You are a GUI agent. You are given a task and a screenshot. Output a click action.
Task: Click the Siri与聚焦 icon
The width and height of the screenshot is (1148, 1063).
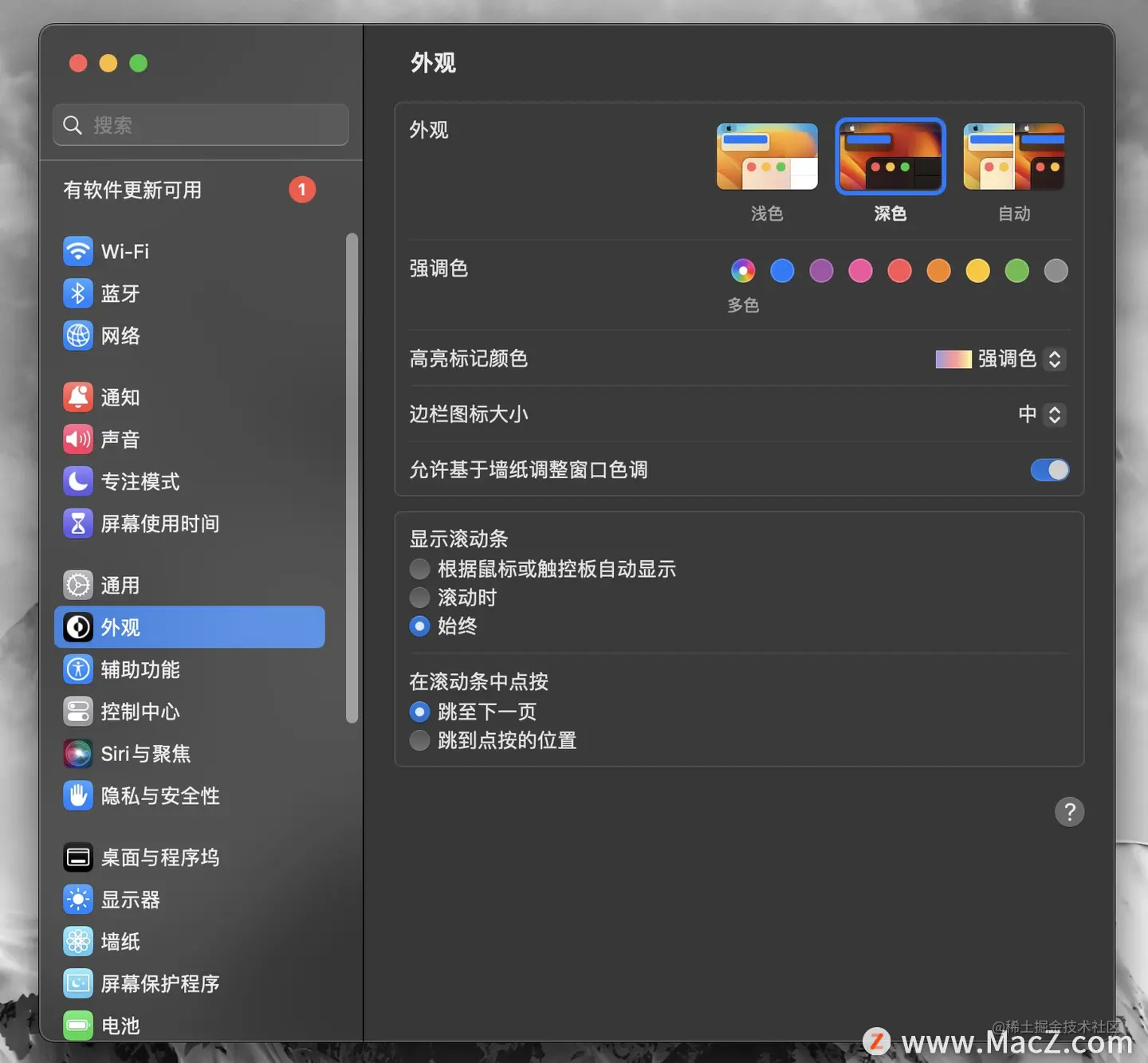click(78, 754)
